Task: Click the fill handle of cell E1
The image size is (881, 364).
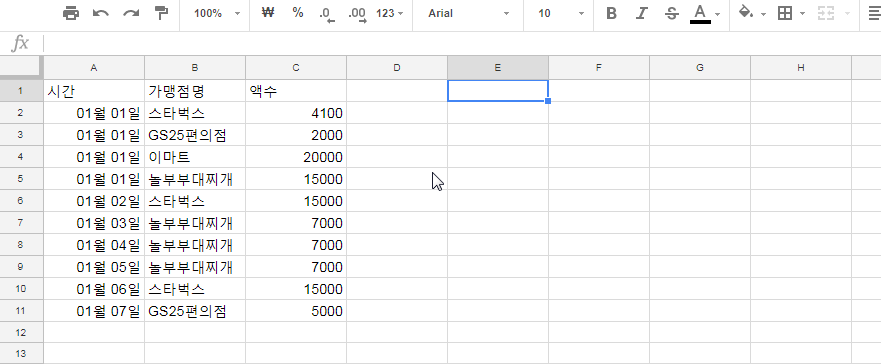Action: pyautogui.click(x=548, y=101)
